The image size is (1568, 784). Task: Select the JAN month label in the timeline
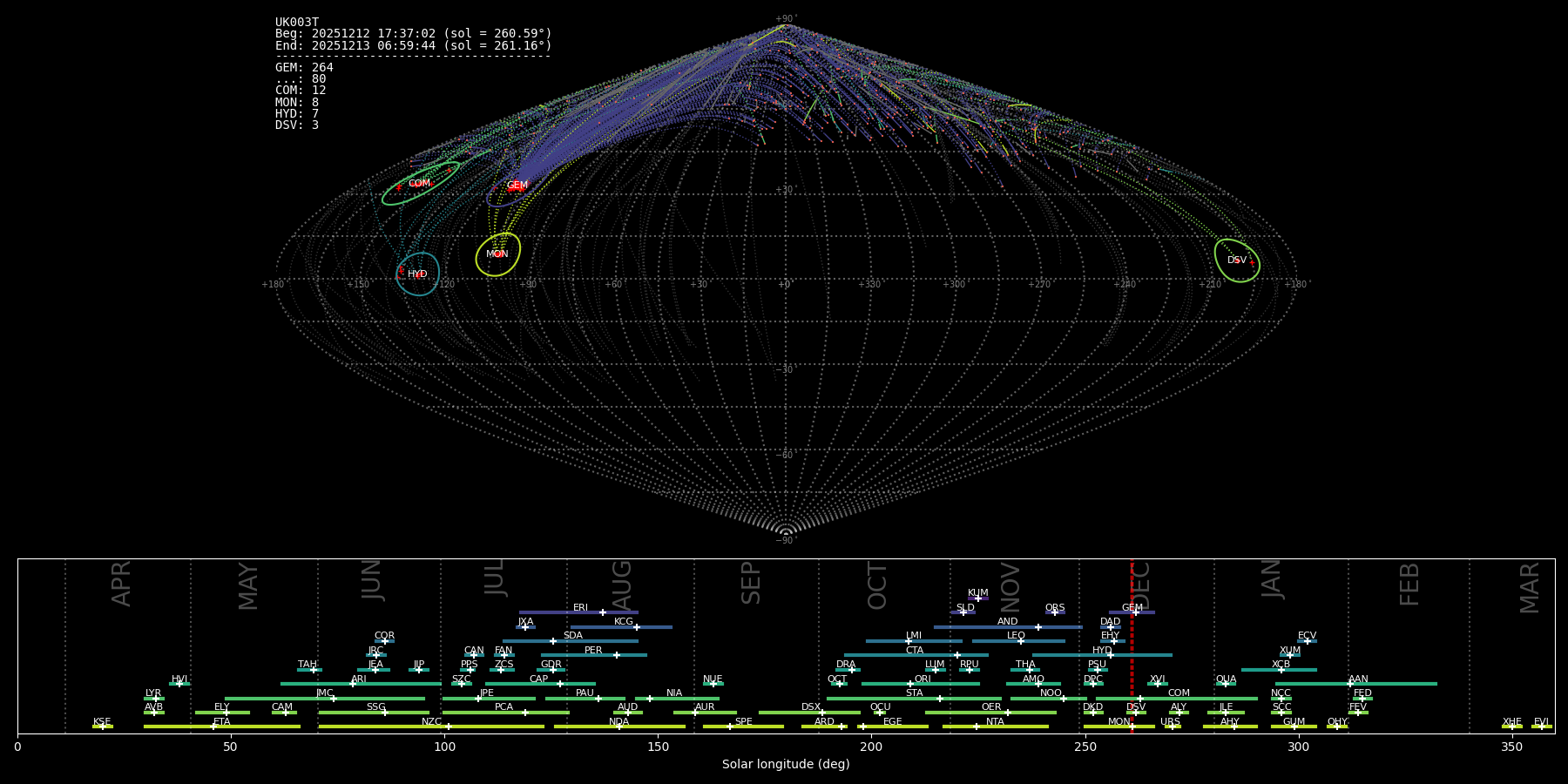[x=1271, y=579]
